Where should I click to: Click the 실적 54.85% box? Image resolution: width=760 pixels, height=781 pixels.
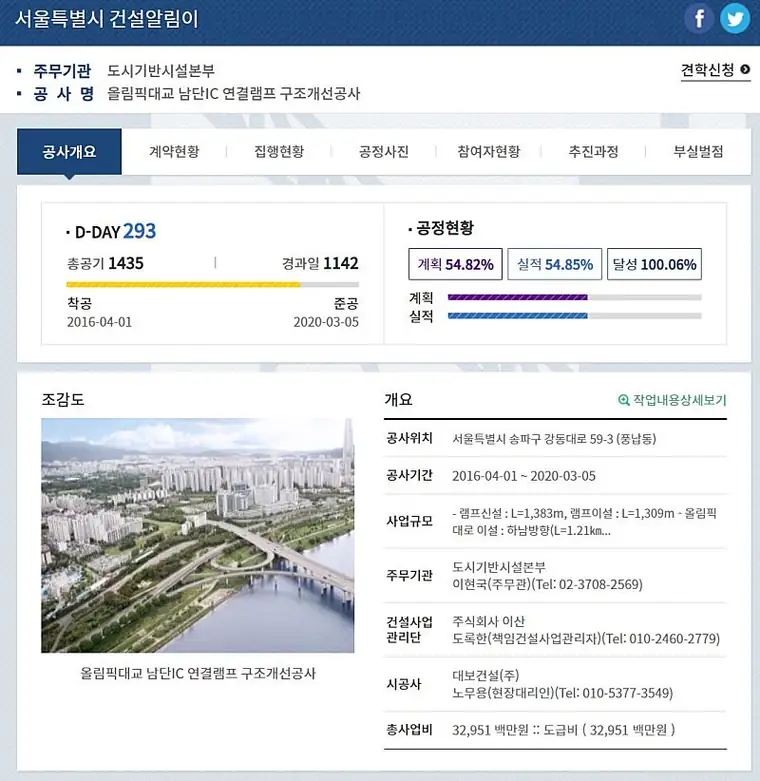point(554,264)
